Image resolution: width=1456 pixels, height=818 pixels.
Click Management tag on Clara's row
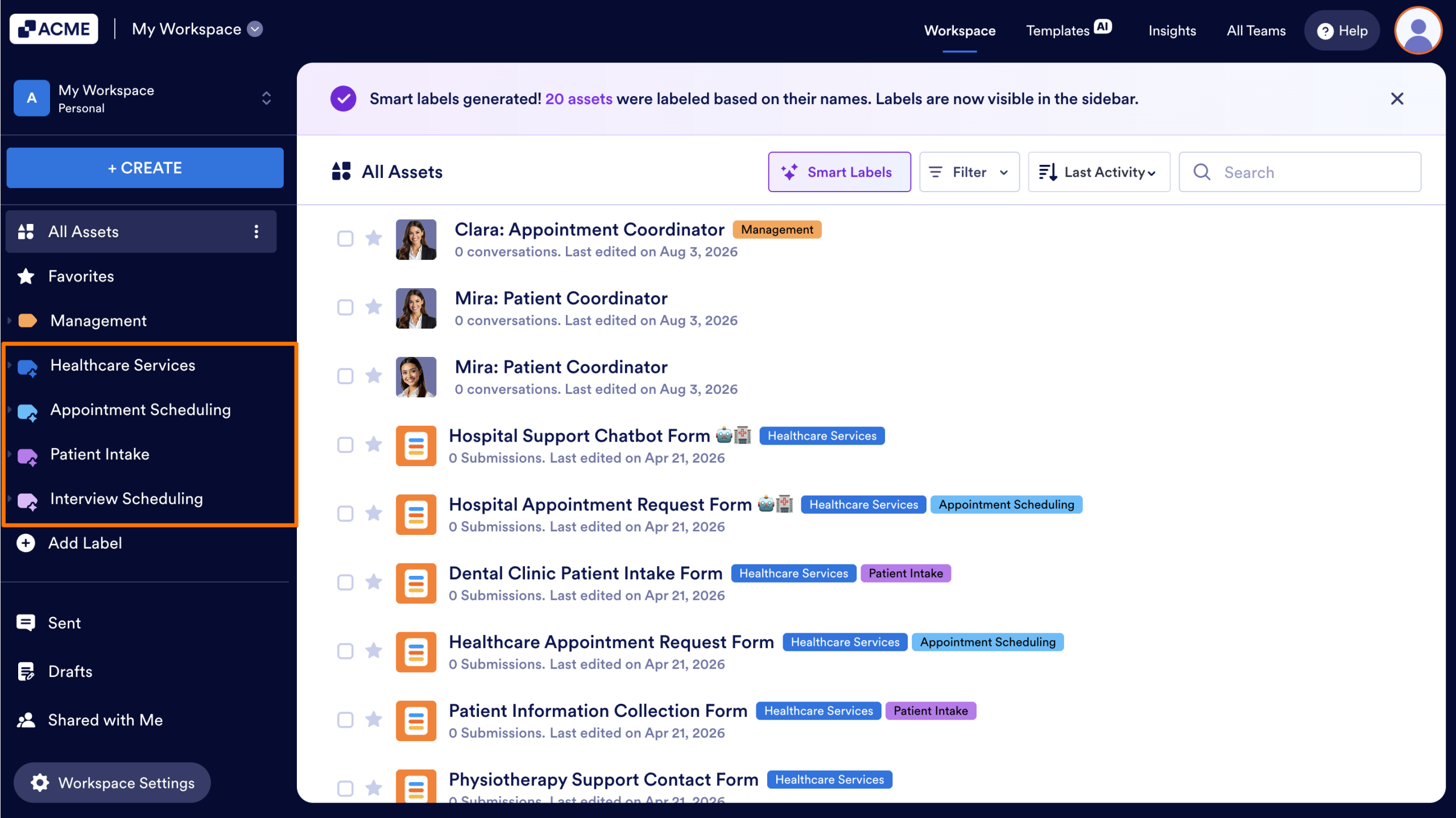click(777, 229)
